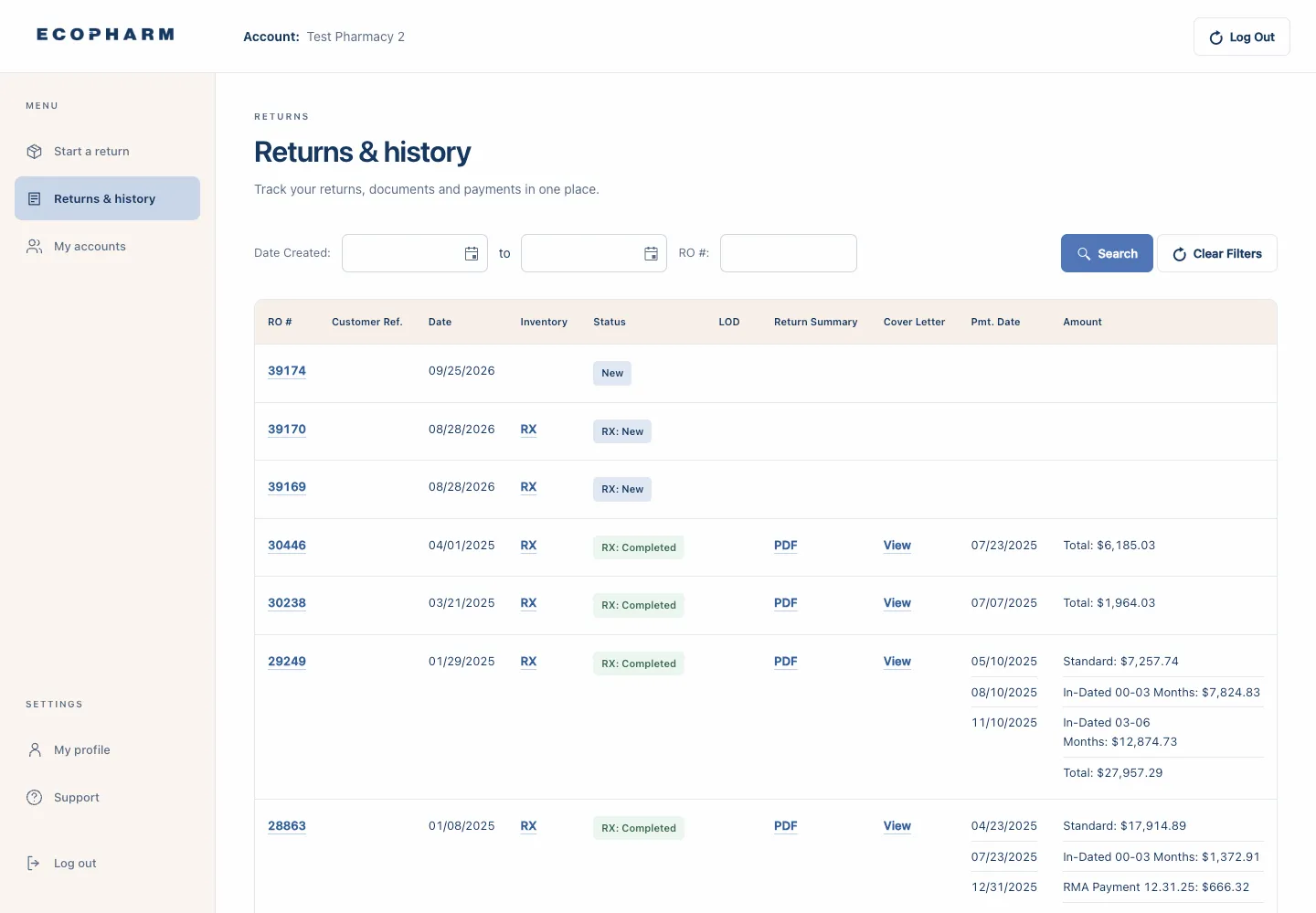
Task: Open the Return Summary PDF for RO 29249
Action: tap(786, 662)
